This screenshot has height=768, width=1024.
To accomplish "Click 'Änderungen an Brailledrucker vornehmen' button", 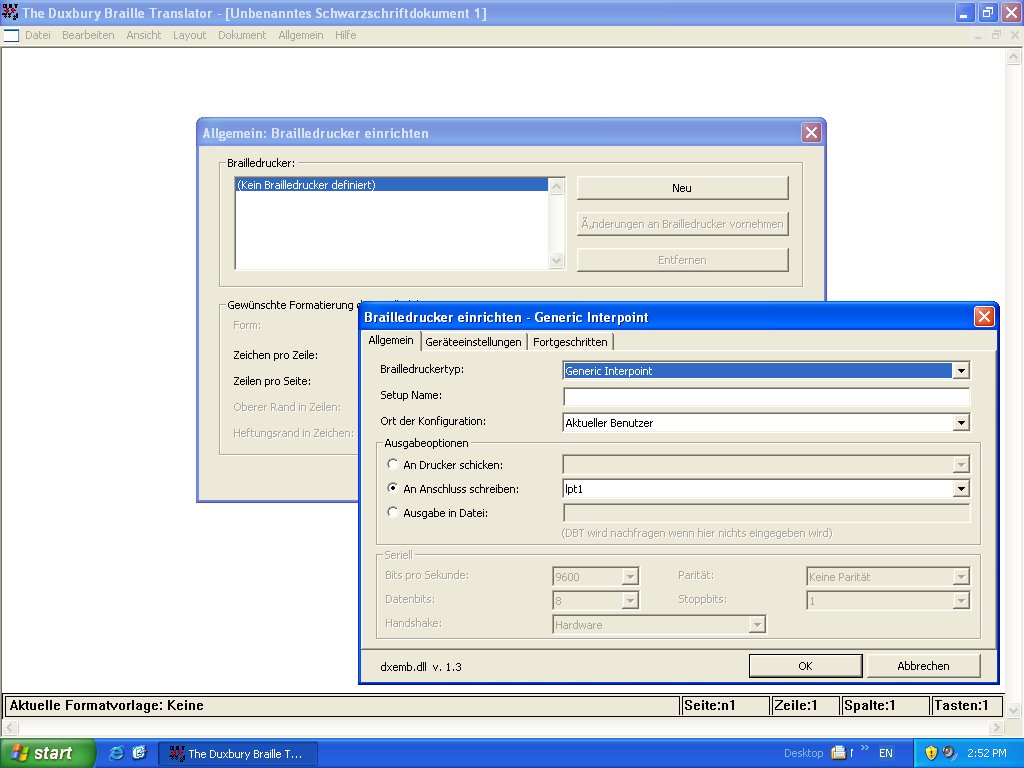I will click(682, 224).
